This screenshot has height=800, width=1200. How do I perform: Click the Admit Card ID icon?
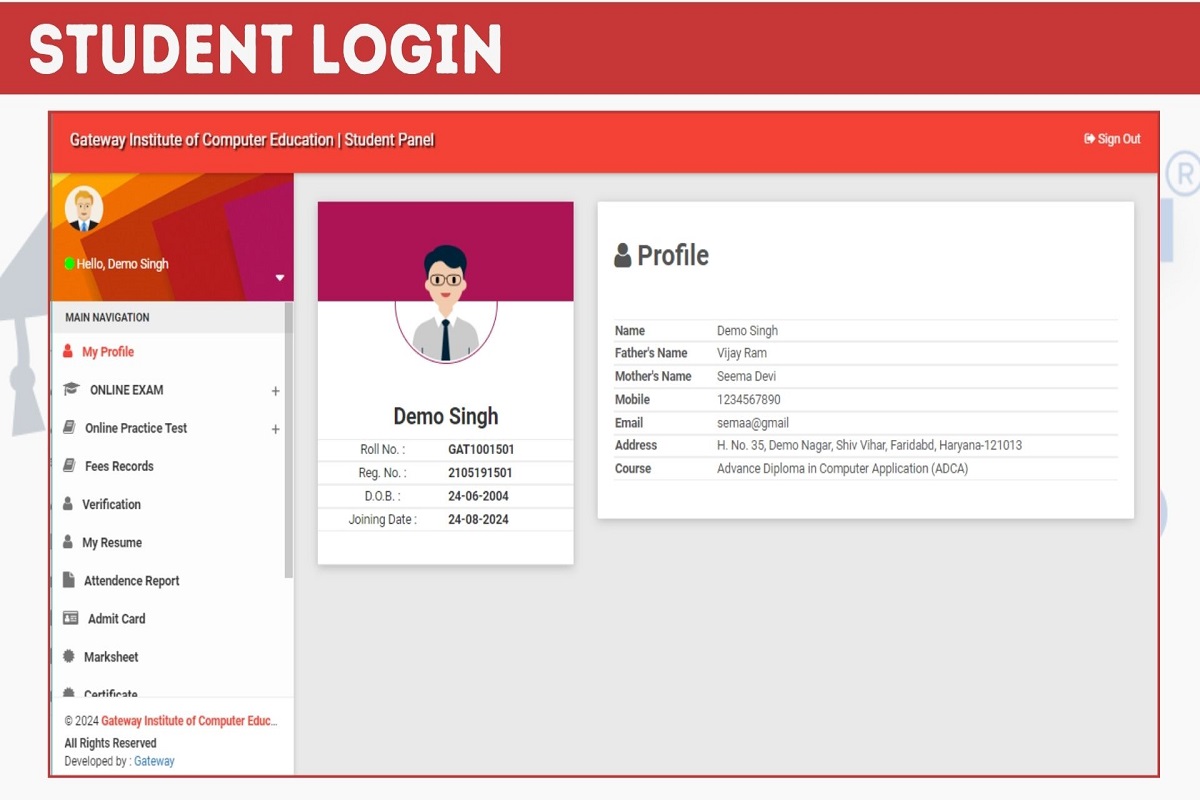tap(70, 618)
